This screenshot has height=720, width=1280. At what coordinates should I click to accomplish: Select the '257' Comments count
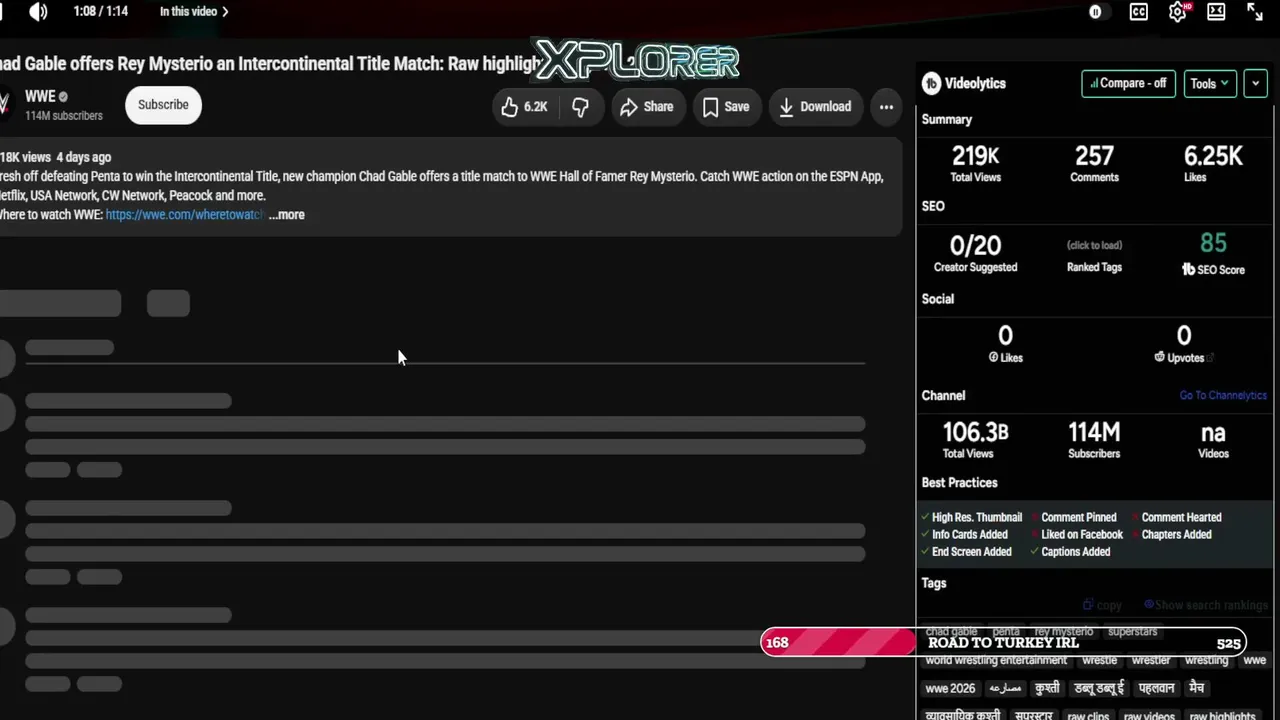(x=1094, y=156)
